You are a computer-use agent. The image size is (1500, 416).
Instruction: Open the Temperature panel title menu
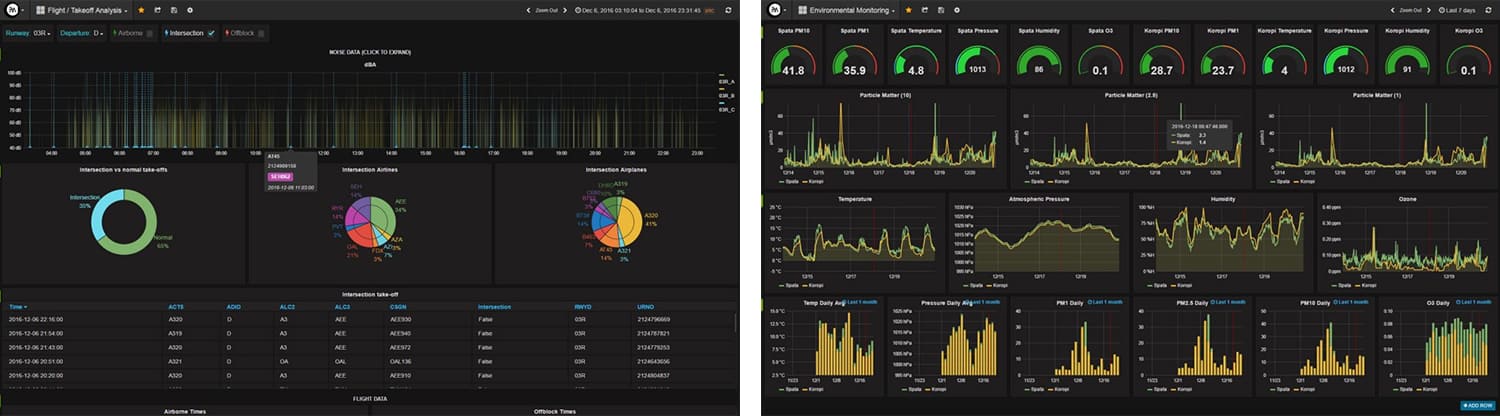853,198
